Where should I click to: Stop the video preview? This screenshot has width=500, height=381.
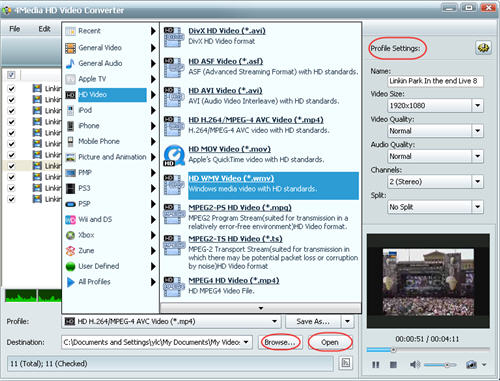point(393,365)
